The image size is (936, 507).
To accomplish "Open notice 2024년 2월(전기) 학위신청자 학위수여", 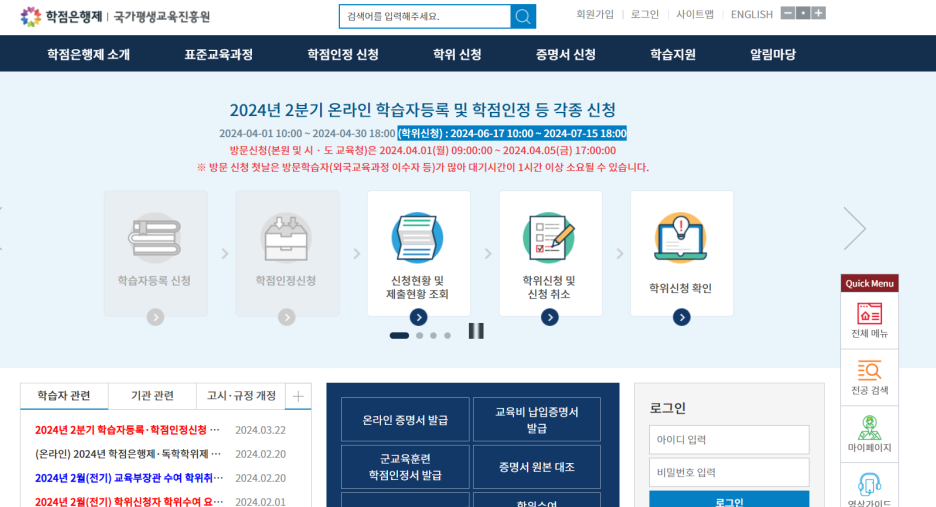I will [x=129, y=502].
